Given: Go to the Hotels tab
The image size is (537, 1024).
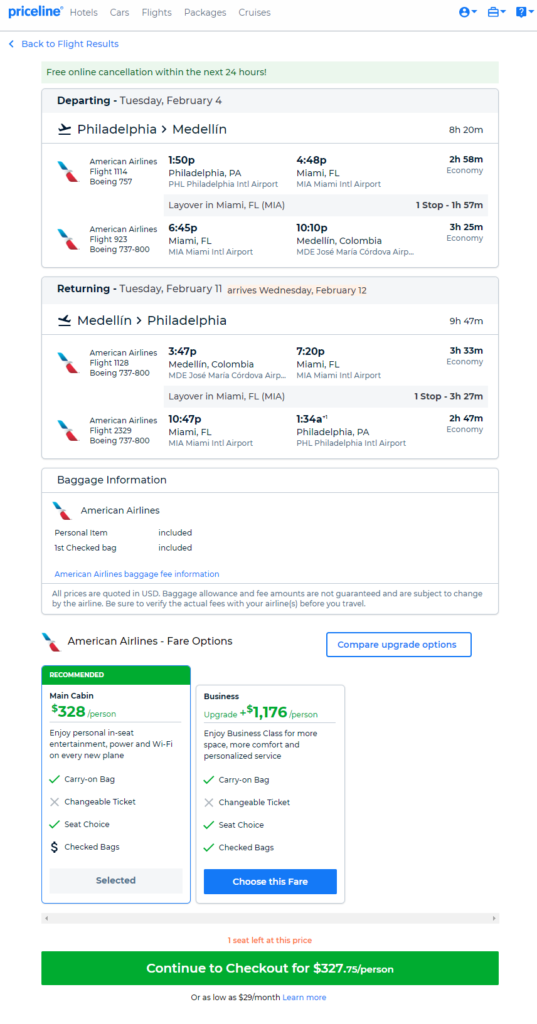Looking at the screenshot, I should [84, 12].
